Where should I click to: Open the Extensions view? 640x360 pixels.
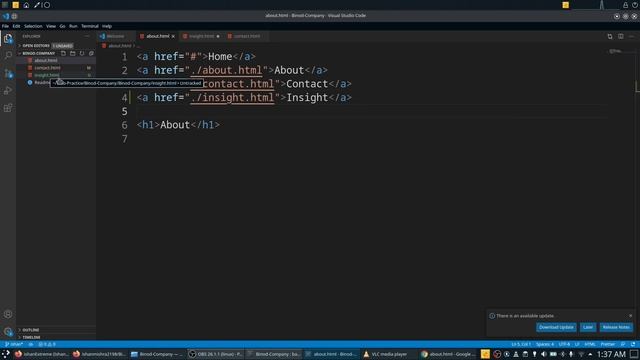pos(8,108)
